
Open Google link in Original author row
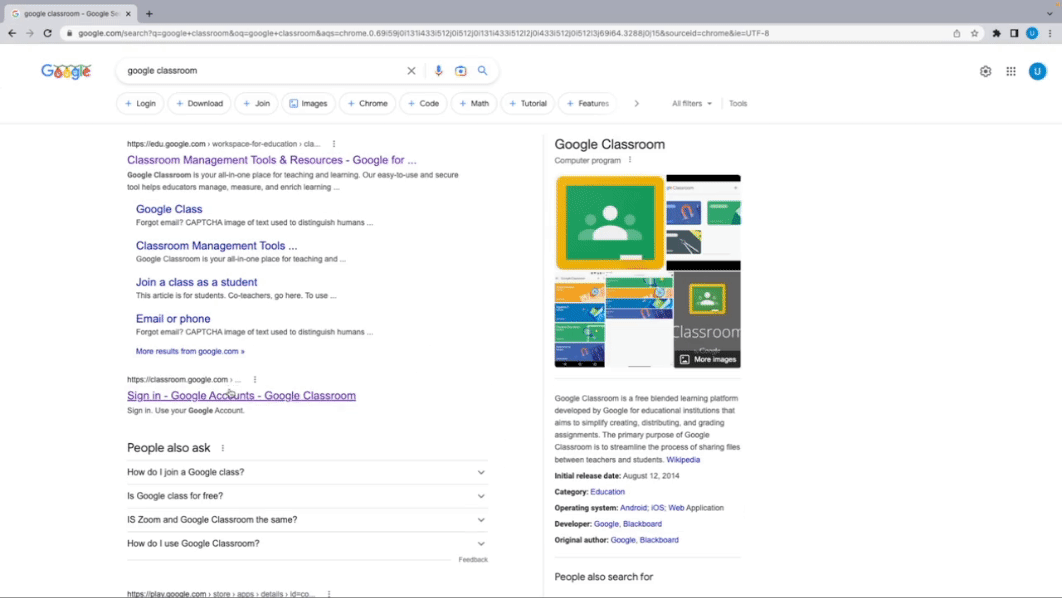pos(622,540)
